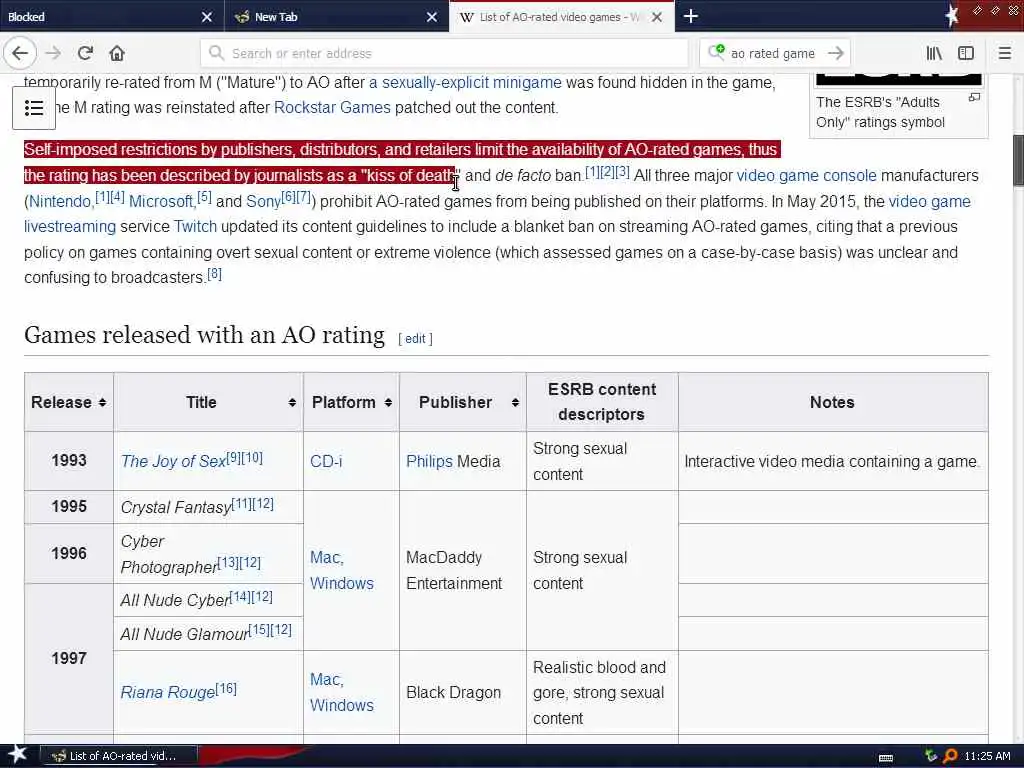Toggle the browser sidebar view icon

tap(966, 53)
